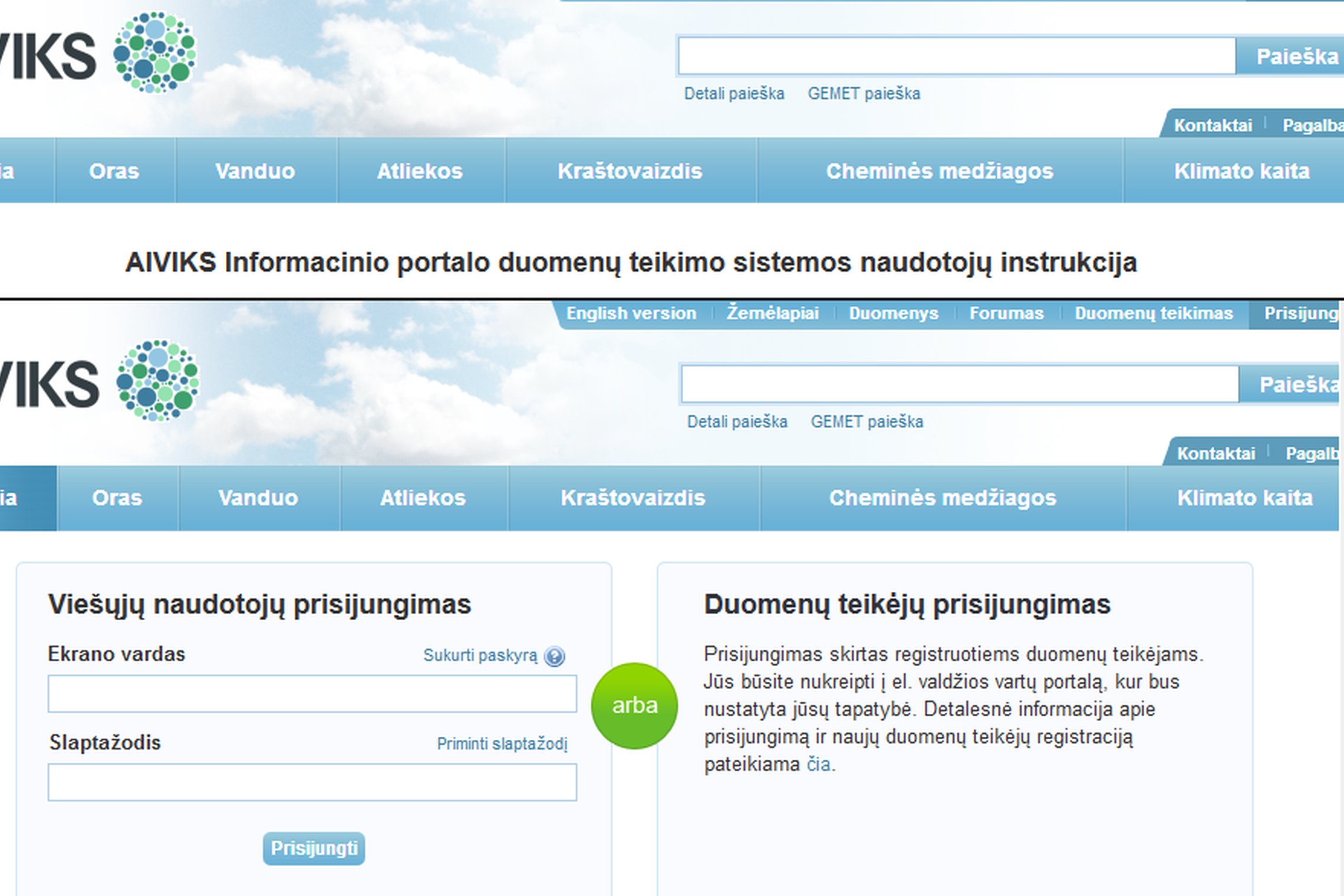Select Kraštovaizdis in the topmost navigation bar
The width and height of the screenshot is (1344, 896).
[x=630, y=171]
